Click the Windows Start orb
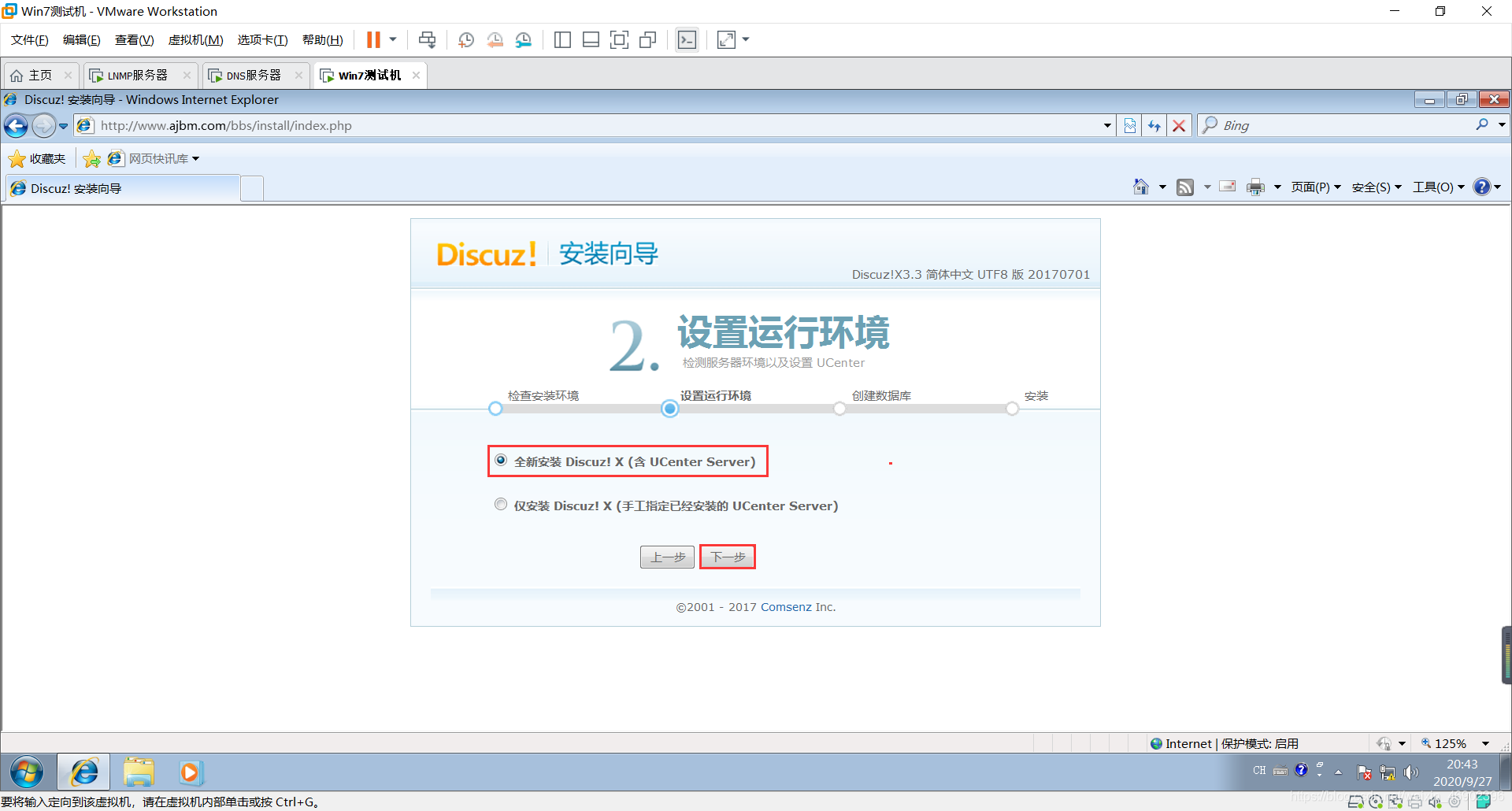The height and width of the screenshot is (811, 1512). 27,772
